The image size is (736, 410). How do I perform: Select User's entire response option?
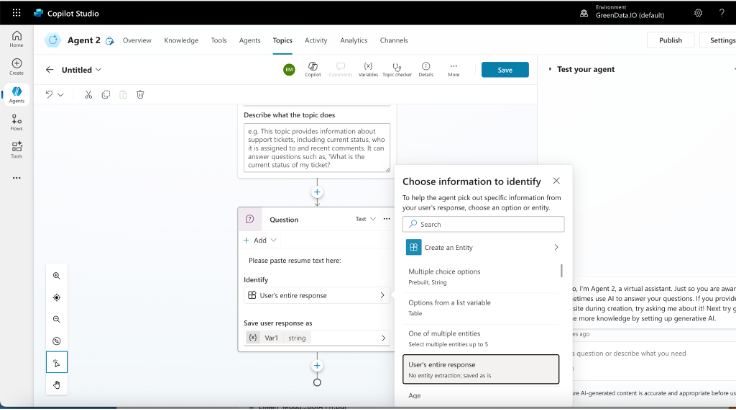[481, 370]
